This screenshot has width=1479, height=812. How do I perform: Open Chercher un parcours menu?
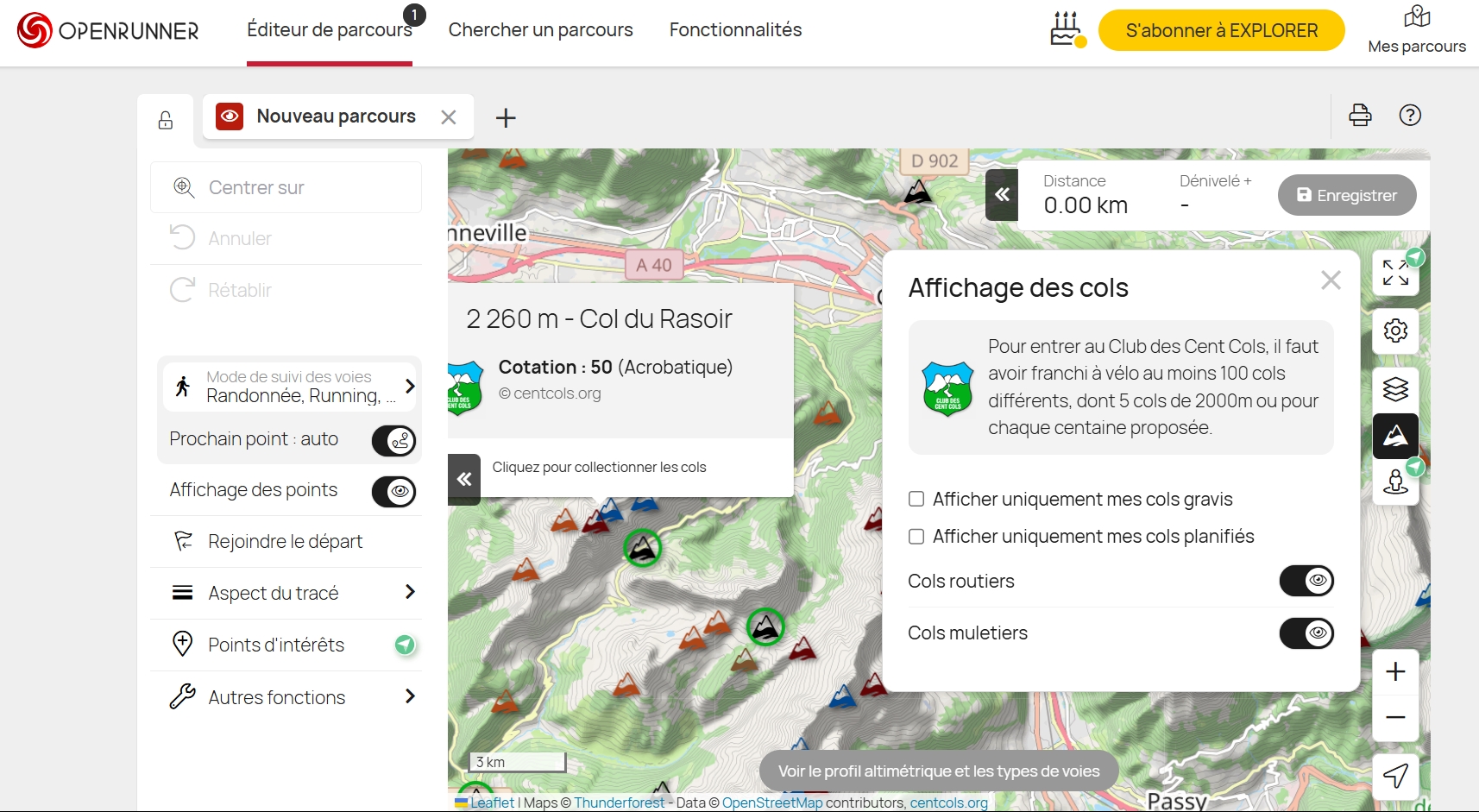540,30
